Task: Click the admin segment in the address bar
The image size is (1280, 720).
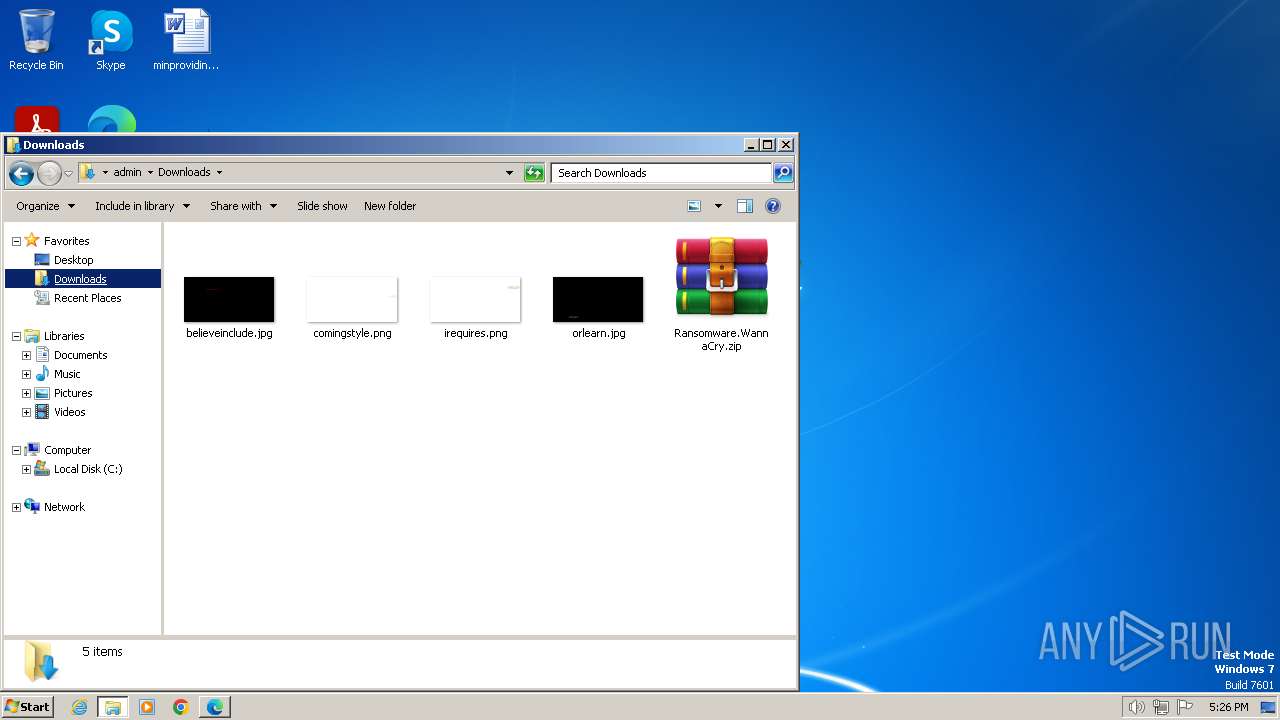Action: (127, 172)
